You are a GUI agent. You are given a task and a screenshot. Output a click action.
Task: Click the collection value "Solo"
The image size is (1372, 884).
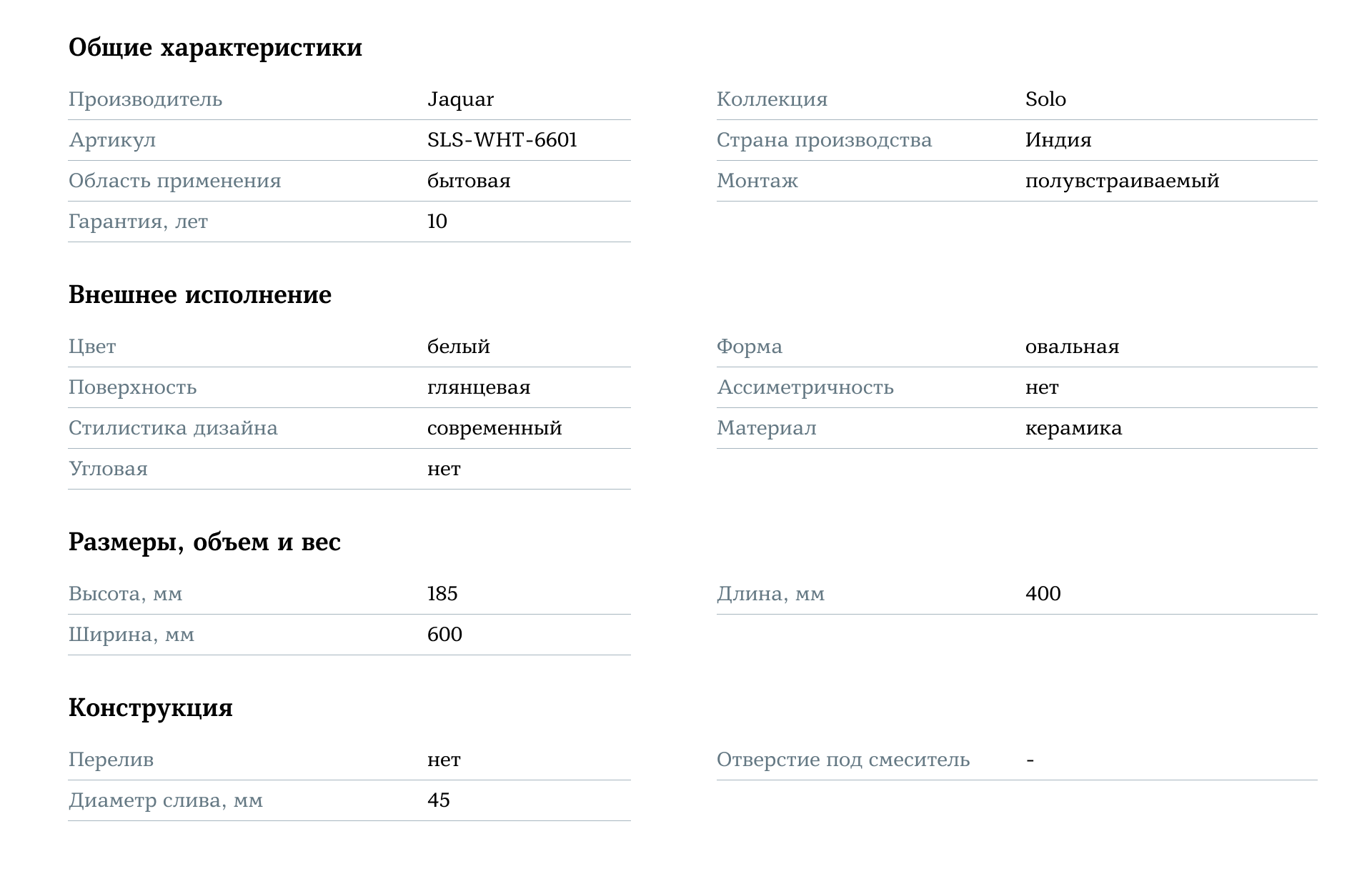click(x=1045, y=99)
